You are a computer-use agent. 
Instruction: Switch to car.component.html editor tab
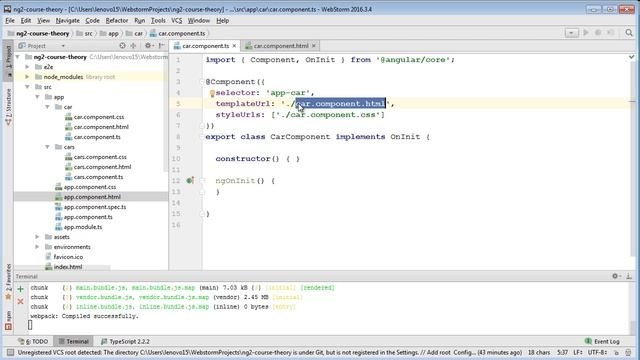(280, 46)
